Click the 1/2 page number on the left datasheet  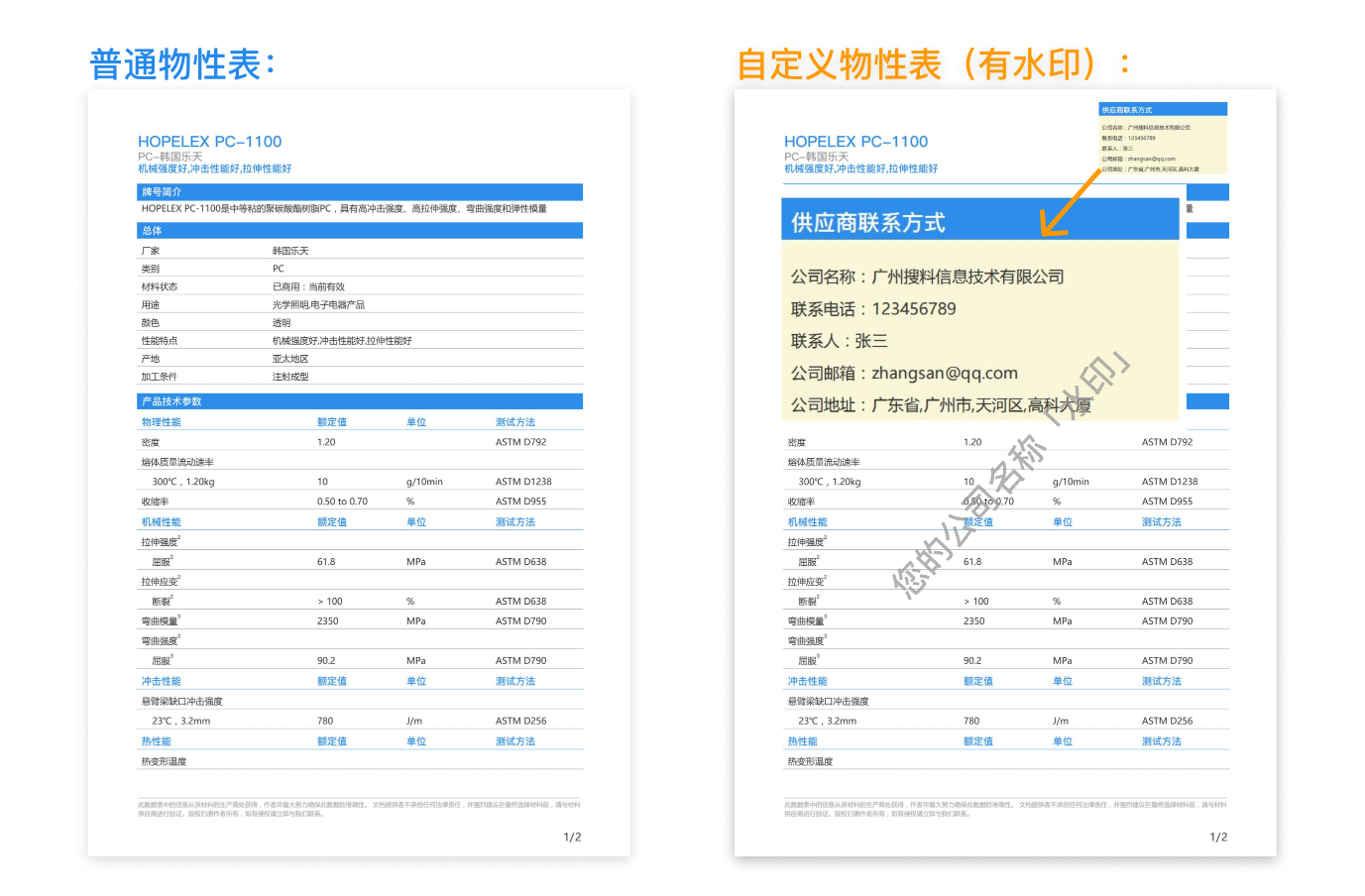(572, 838)
